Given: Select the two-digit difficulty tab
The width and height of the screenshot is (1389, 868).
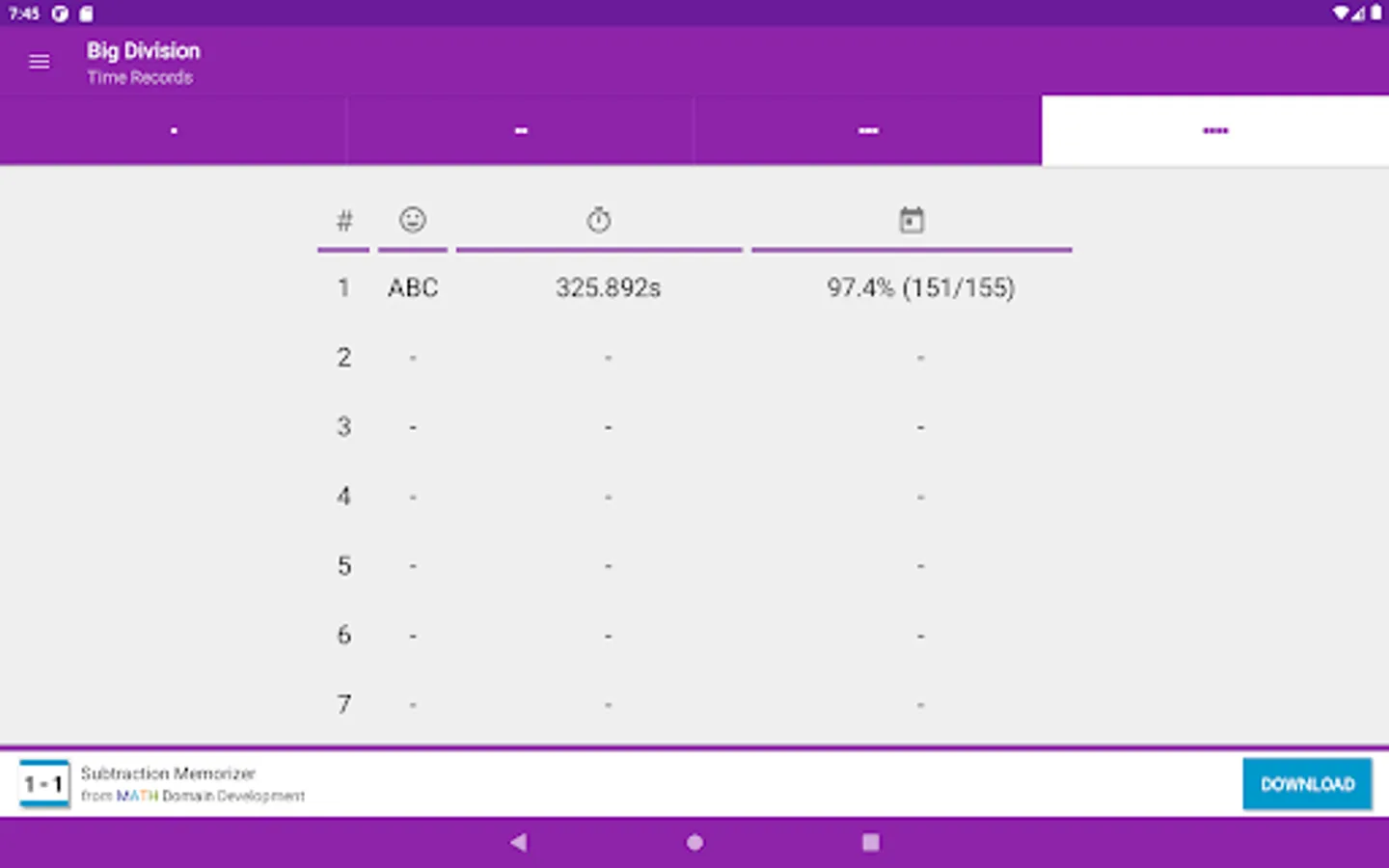Looking at the screenshot, I should (521, 130).
